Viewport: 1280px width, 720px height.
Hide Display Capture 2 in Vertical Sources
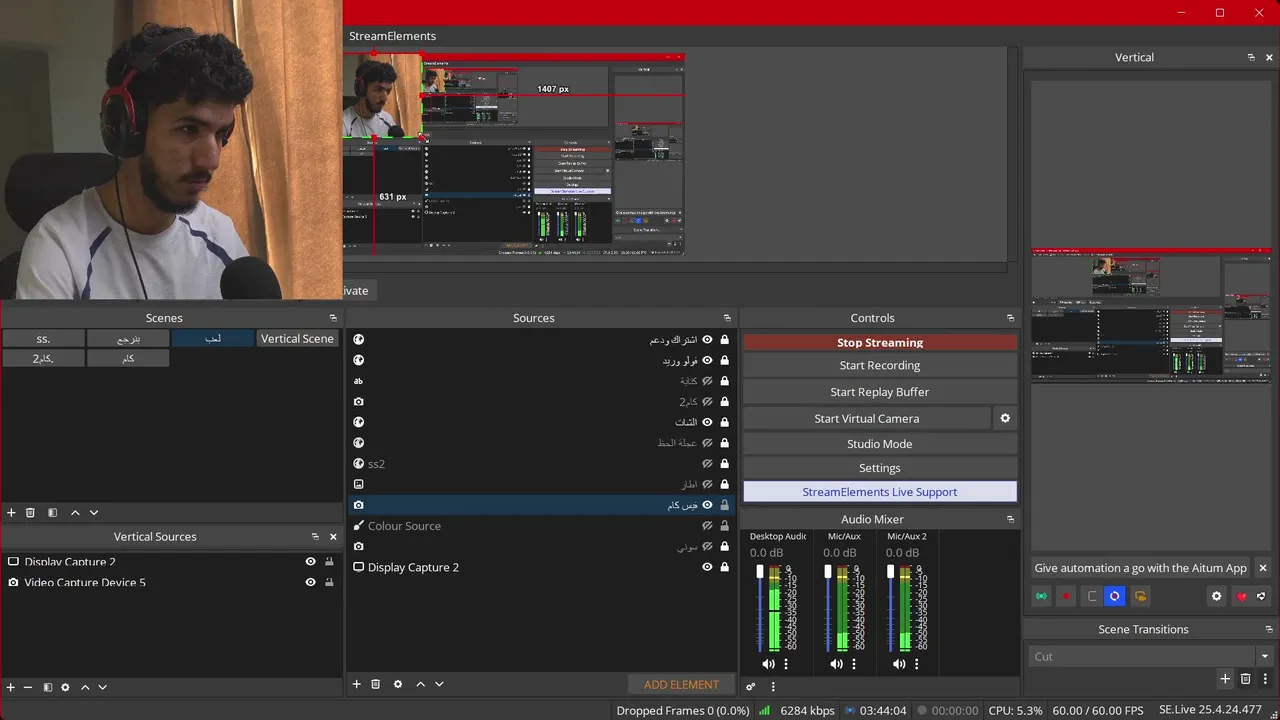pos(311,562)
